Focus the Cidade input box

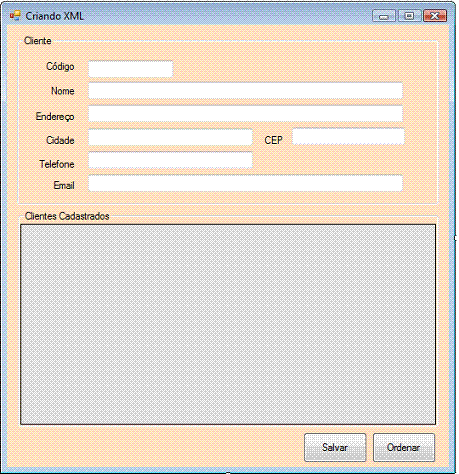[x=170, y=137]
